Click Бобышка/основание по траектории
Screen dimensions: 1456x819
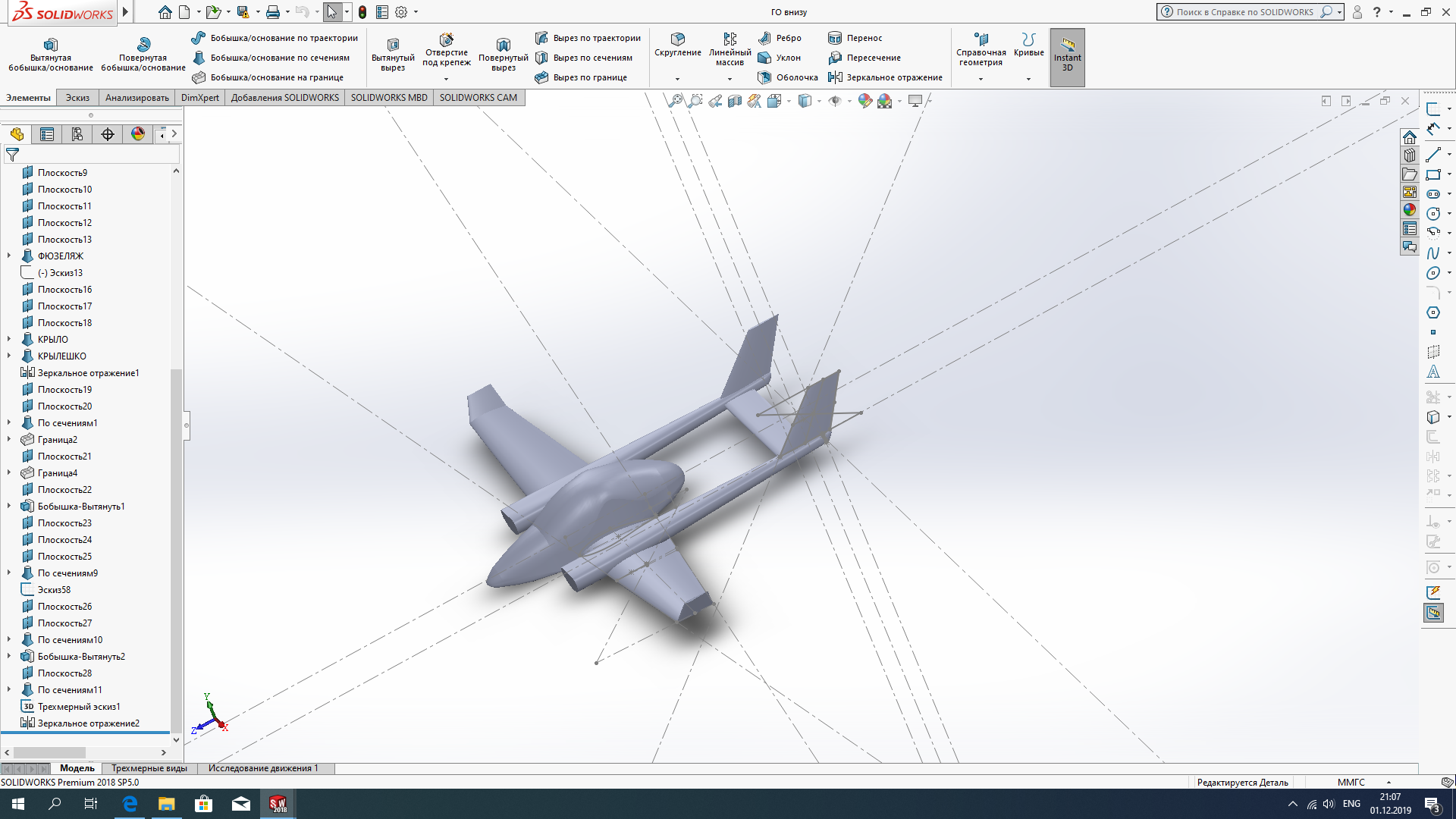[275, 38]
